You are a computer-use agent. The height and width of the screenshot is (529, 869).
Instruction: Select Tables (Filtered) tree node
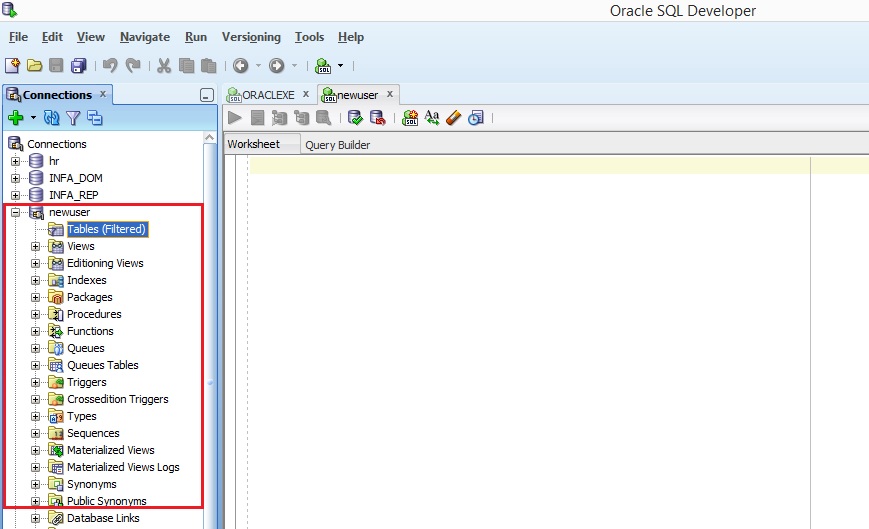[106, 229]
